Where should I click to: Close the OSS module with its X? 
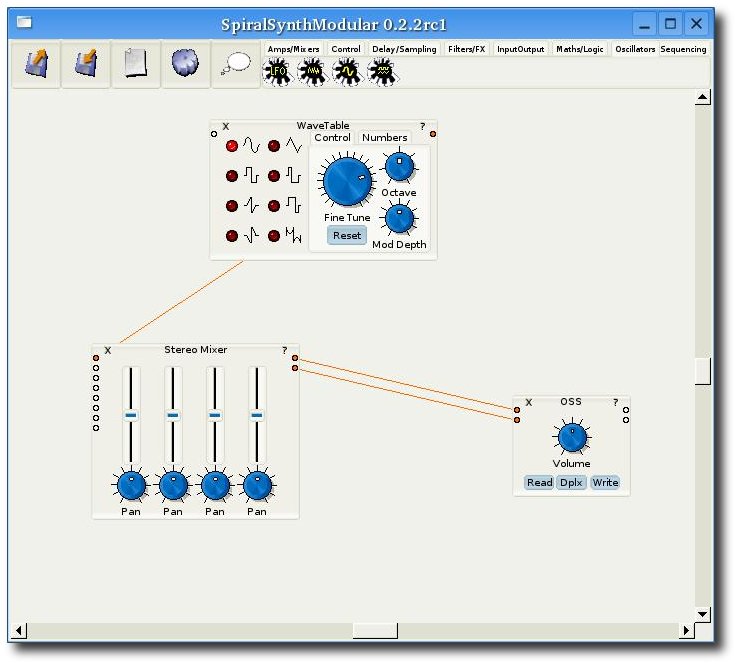click(x=529, y=402)
